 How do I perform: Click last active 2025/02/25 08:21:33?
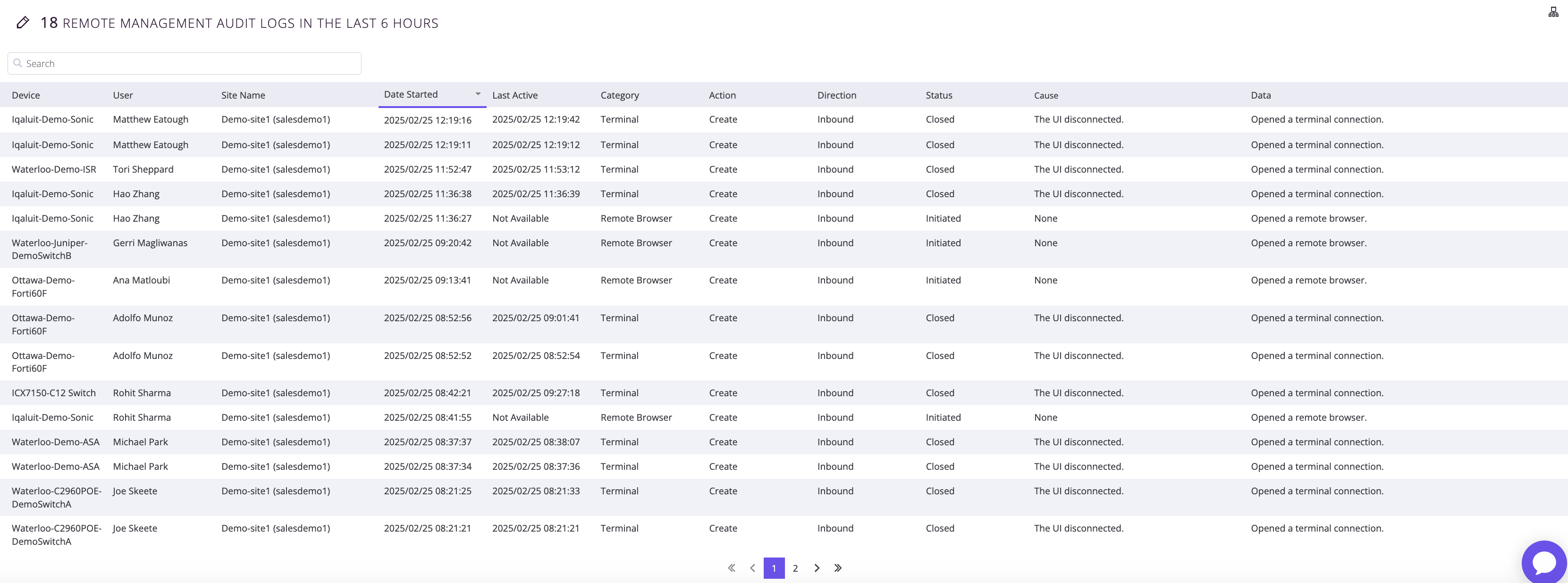coord(536,491)
